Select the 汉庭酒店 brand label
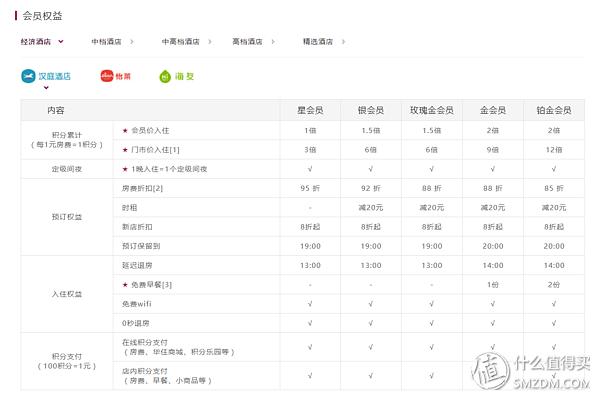This screenshot has height=400, width=600. coord(54,76)
